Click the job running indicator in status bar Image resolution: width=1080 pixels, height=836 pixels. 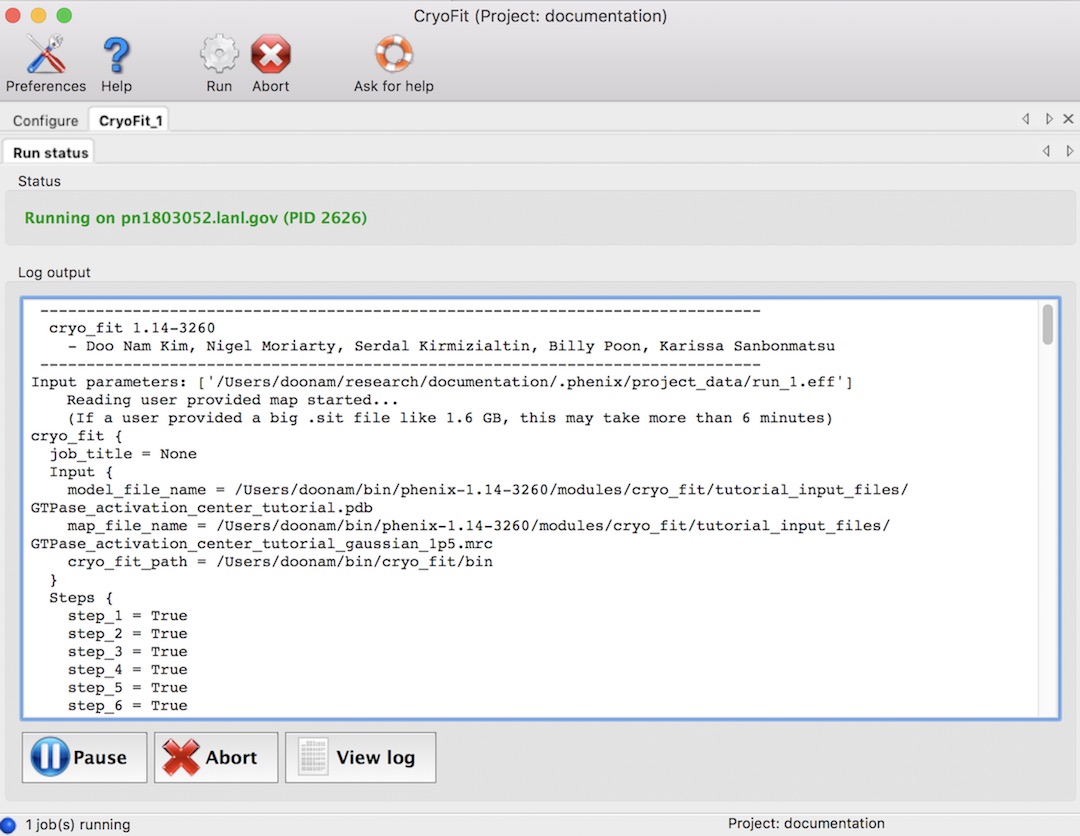tap(10, 824)
